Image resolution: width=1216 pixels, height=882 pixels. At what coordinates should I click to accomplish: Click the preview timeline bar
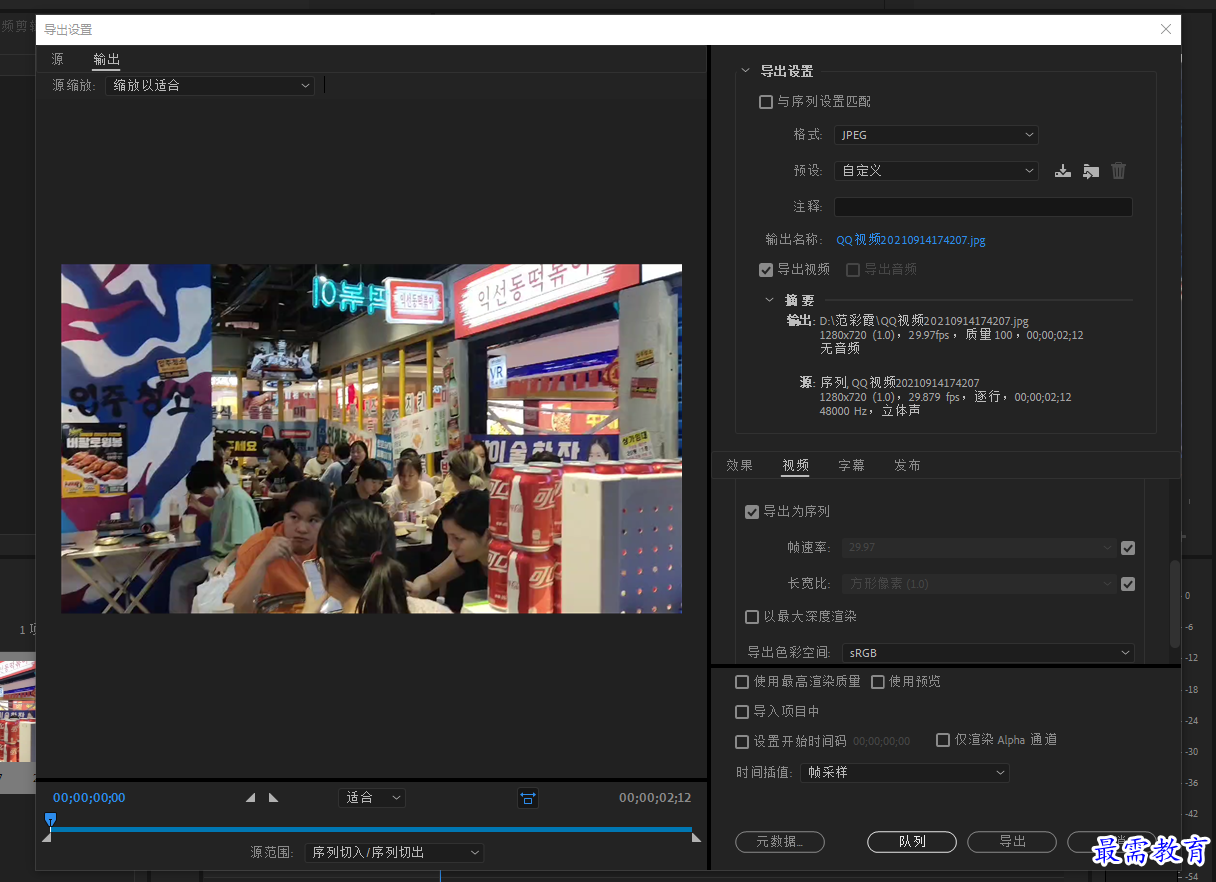click(x=371, y=829)
